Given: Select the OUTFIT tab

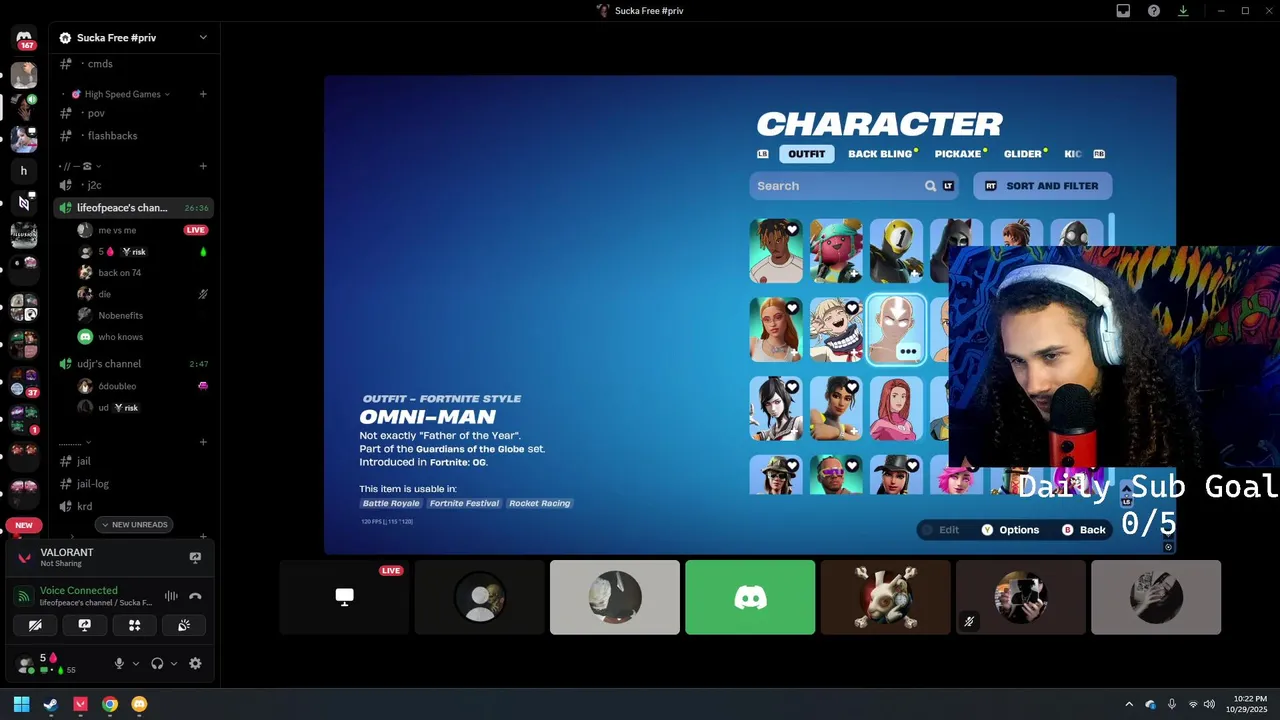Looking at the screenshot, I should point(806,154).
